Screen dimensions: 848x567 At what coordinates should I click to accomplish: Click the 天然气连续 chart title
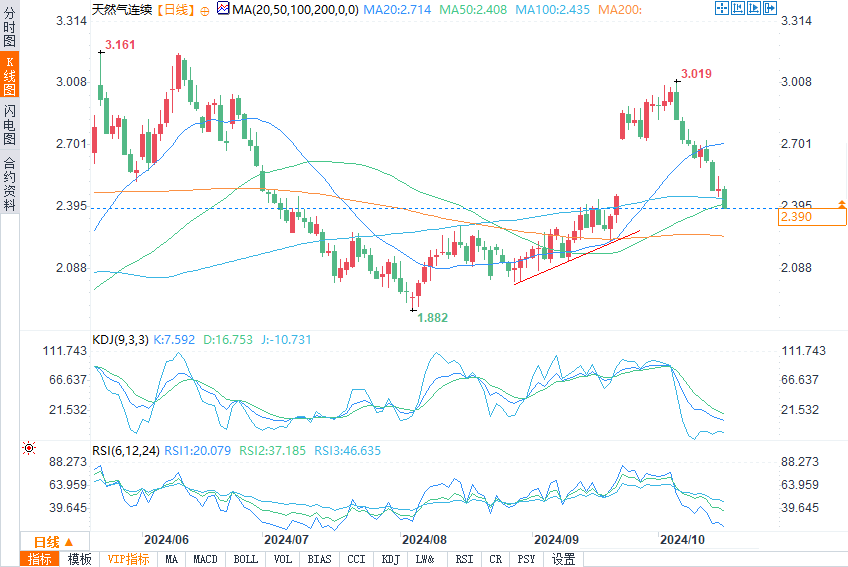(x=122, y=10)
